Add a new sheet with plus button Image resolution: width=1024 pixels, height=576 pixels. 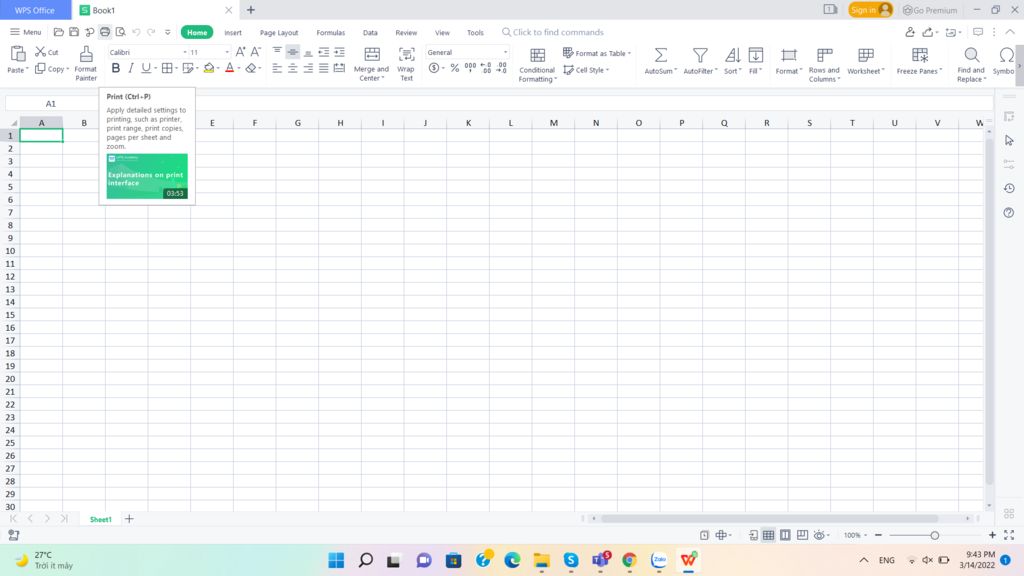click(x=129, y=519)
